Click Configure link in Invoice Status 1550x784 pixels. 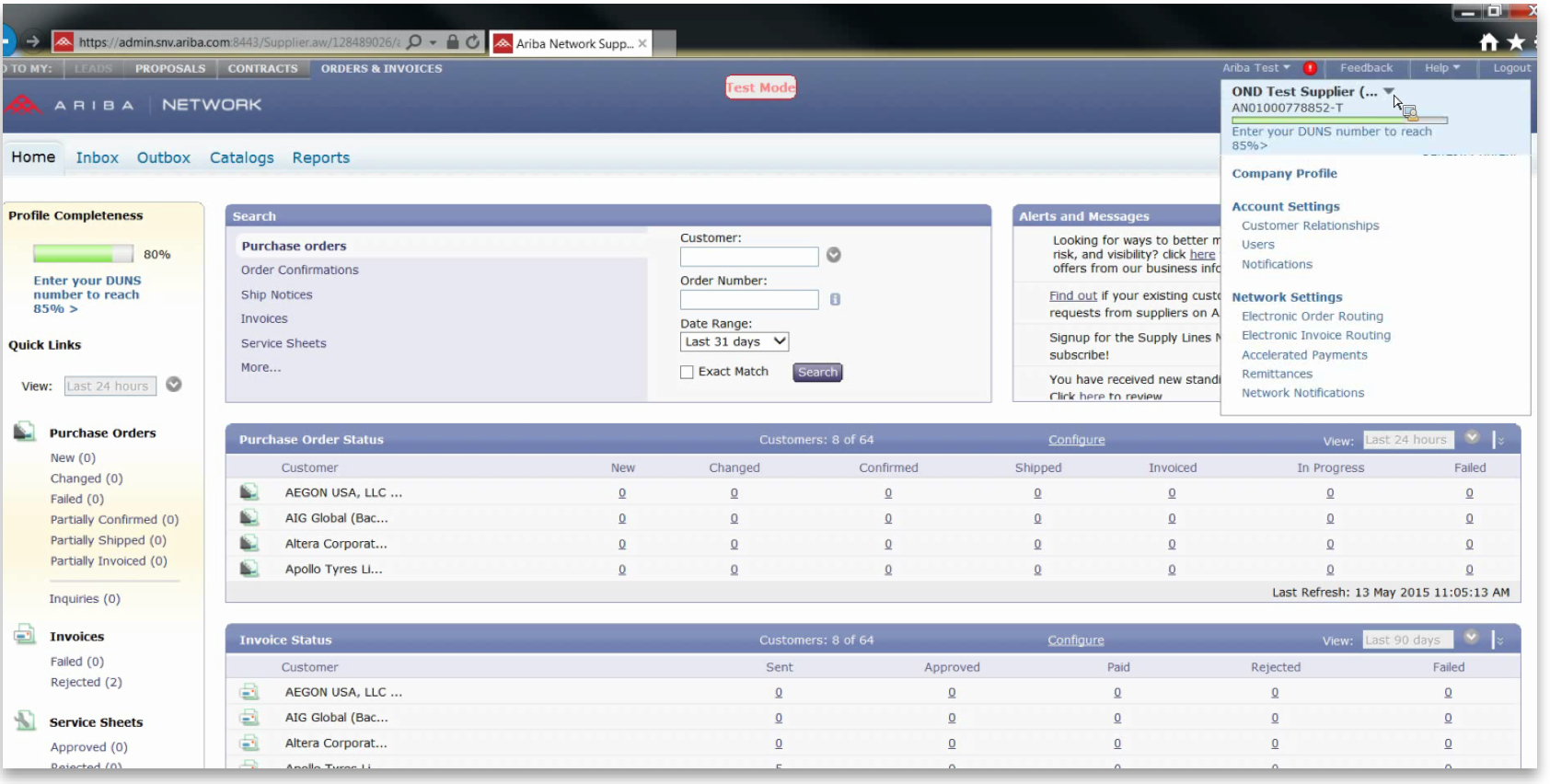(x=1075, y=640)
